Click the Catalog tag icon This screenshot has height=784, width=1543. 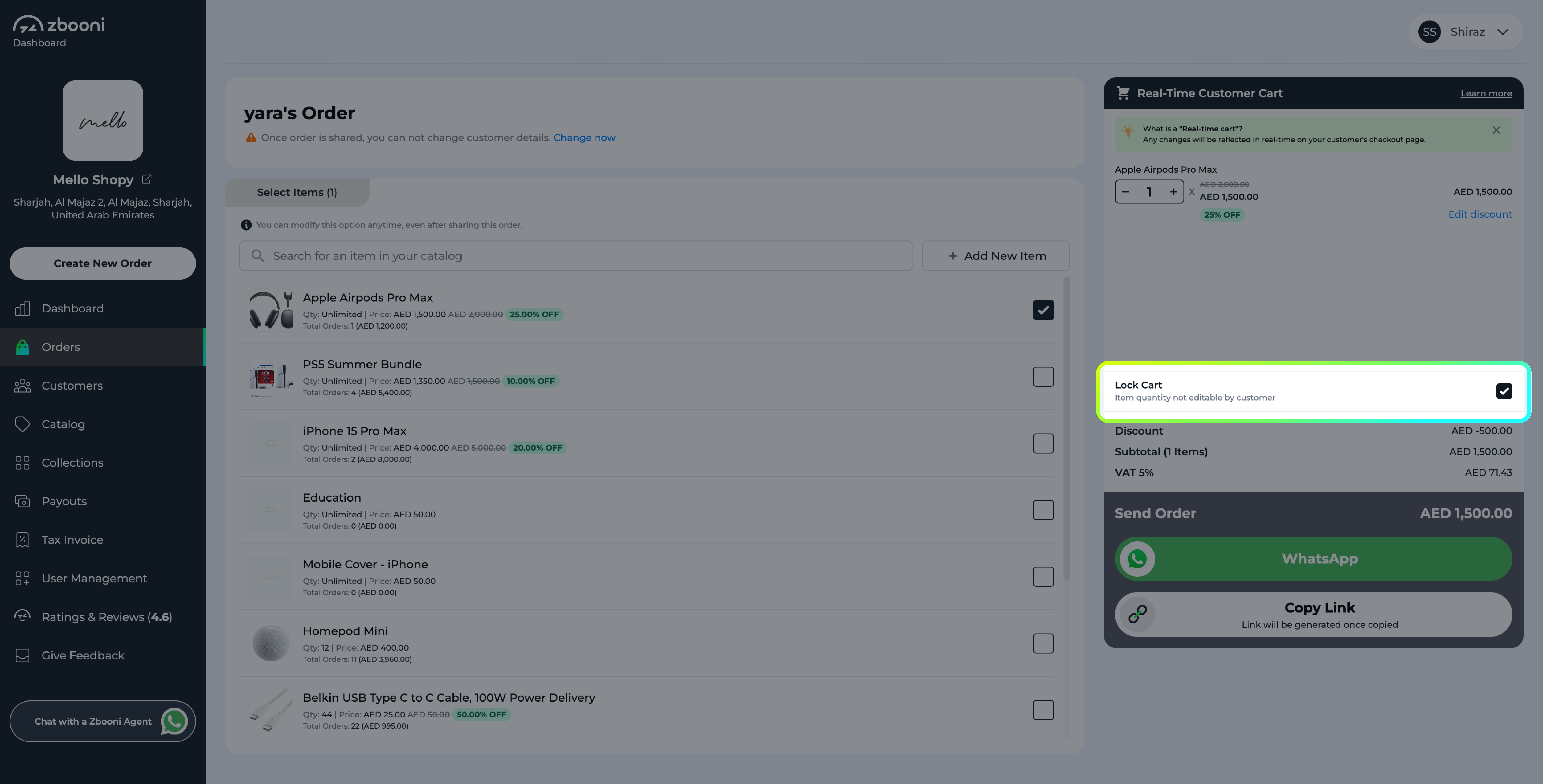pyautogui.click(x=22, y=424)
